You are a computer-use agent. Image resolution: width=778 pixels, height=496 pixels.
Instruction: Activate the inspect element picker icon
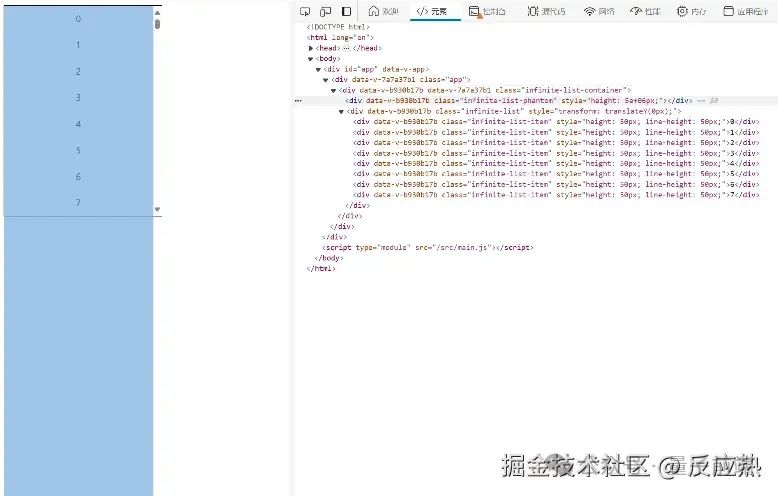(305, 11)
